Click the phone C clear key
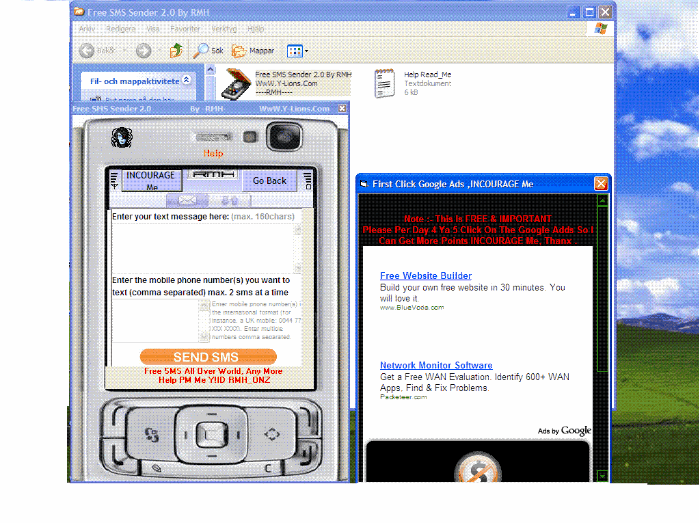Viewport: 699px width, 523px height. tap(268, 468)
